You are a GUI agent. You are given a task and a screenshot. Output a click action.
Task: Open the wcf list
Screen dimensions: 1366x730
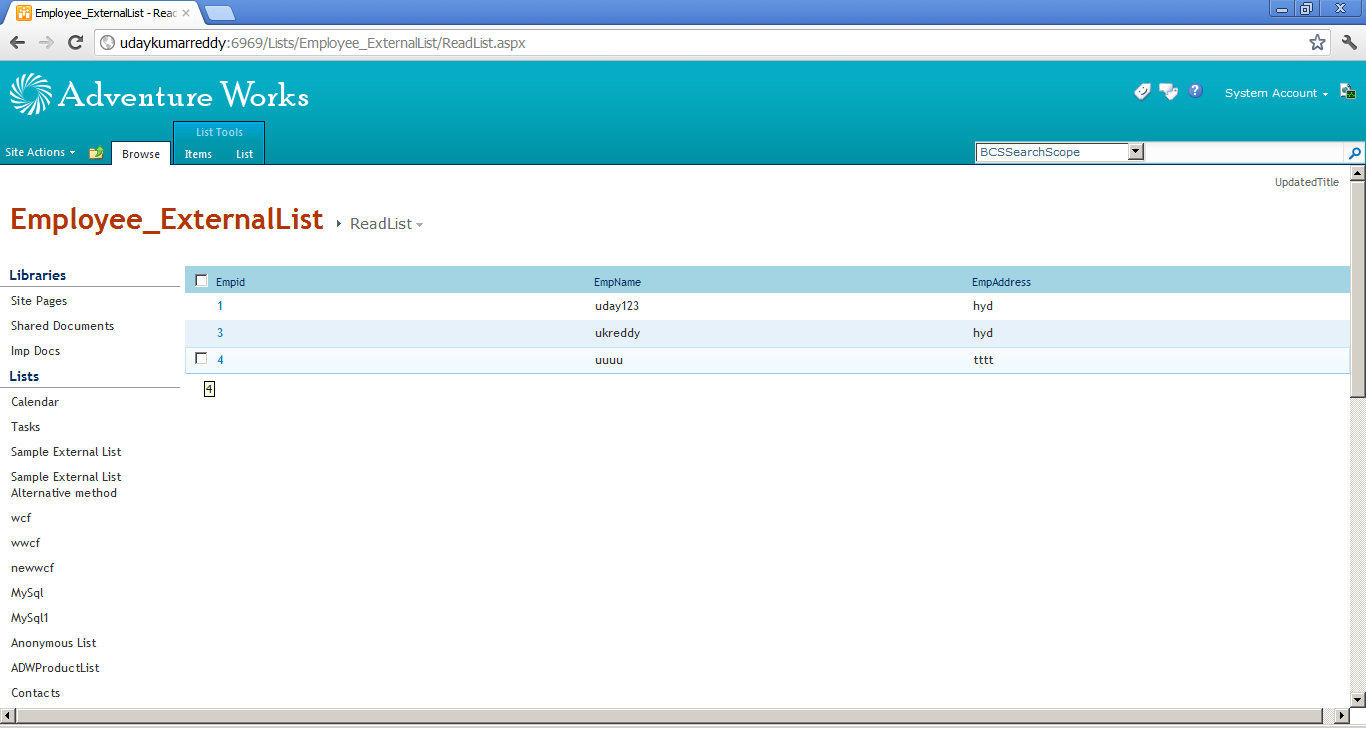point(21,518)
